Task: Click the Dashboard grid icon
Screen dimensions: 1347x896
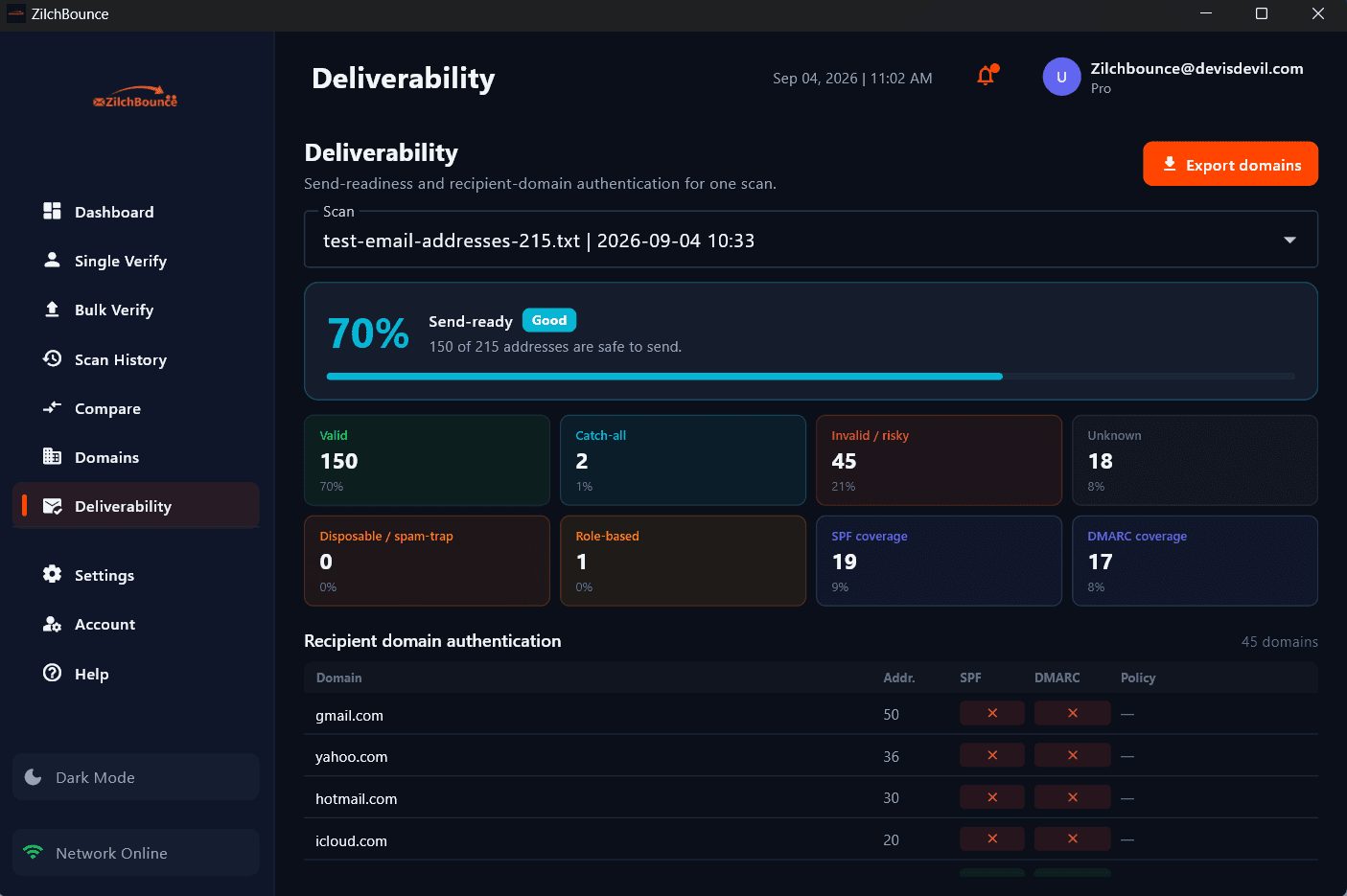Action: tap(52, 211)
